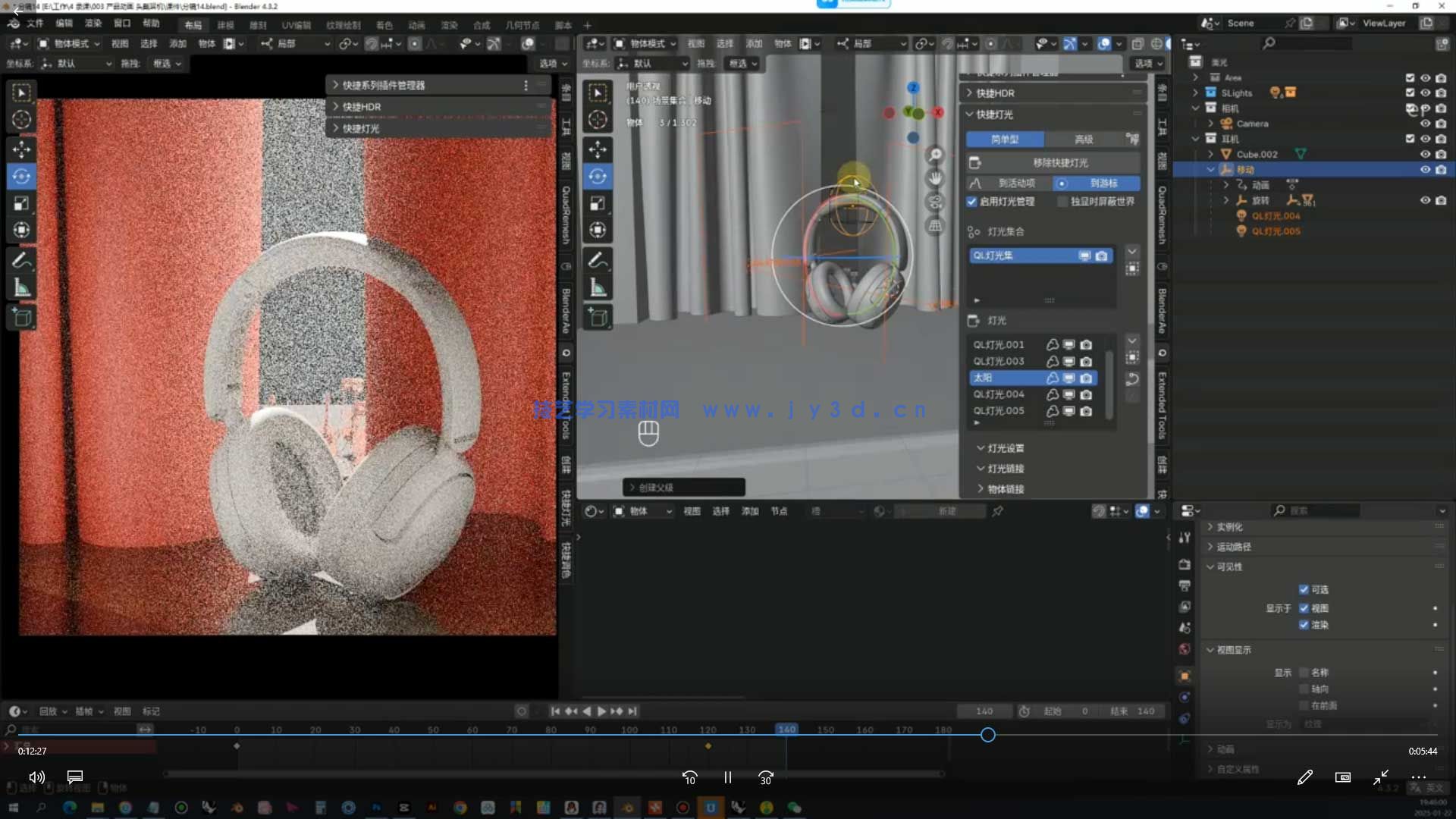Select the Cursor tool in left viewport
The width and height of the screenshot is (1456, 819).
(21, 119)
